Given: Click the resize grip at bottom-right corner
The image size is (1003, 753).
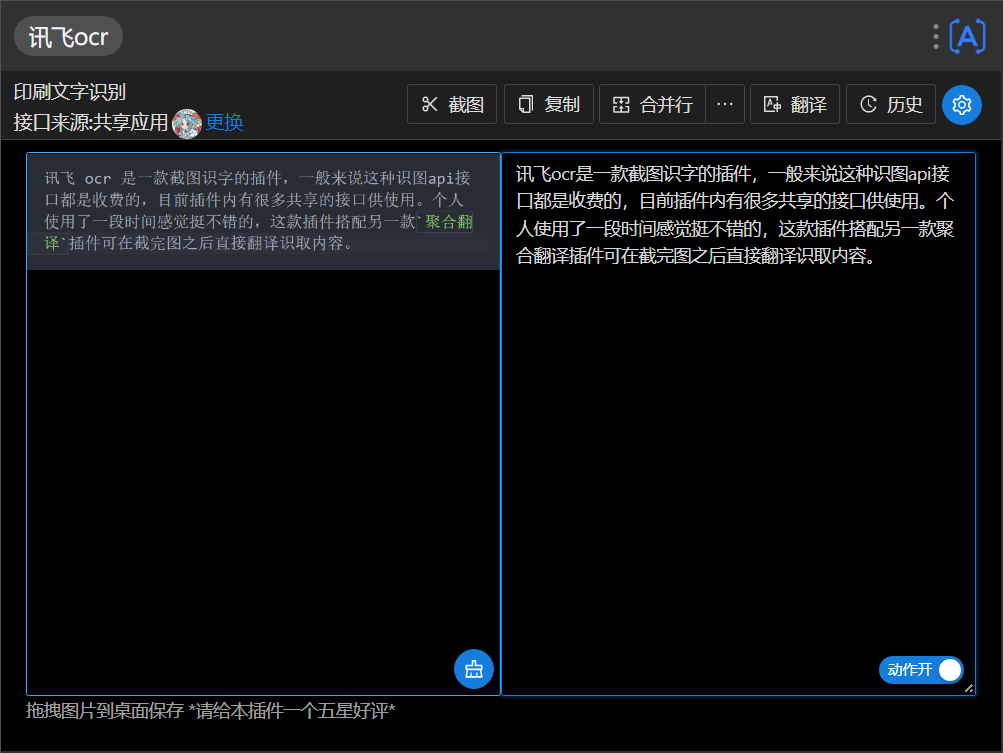Looking at the screenshot, I should (x=970, y=687).
